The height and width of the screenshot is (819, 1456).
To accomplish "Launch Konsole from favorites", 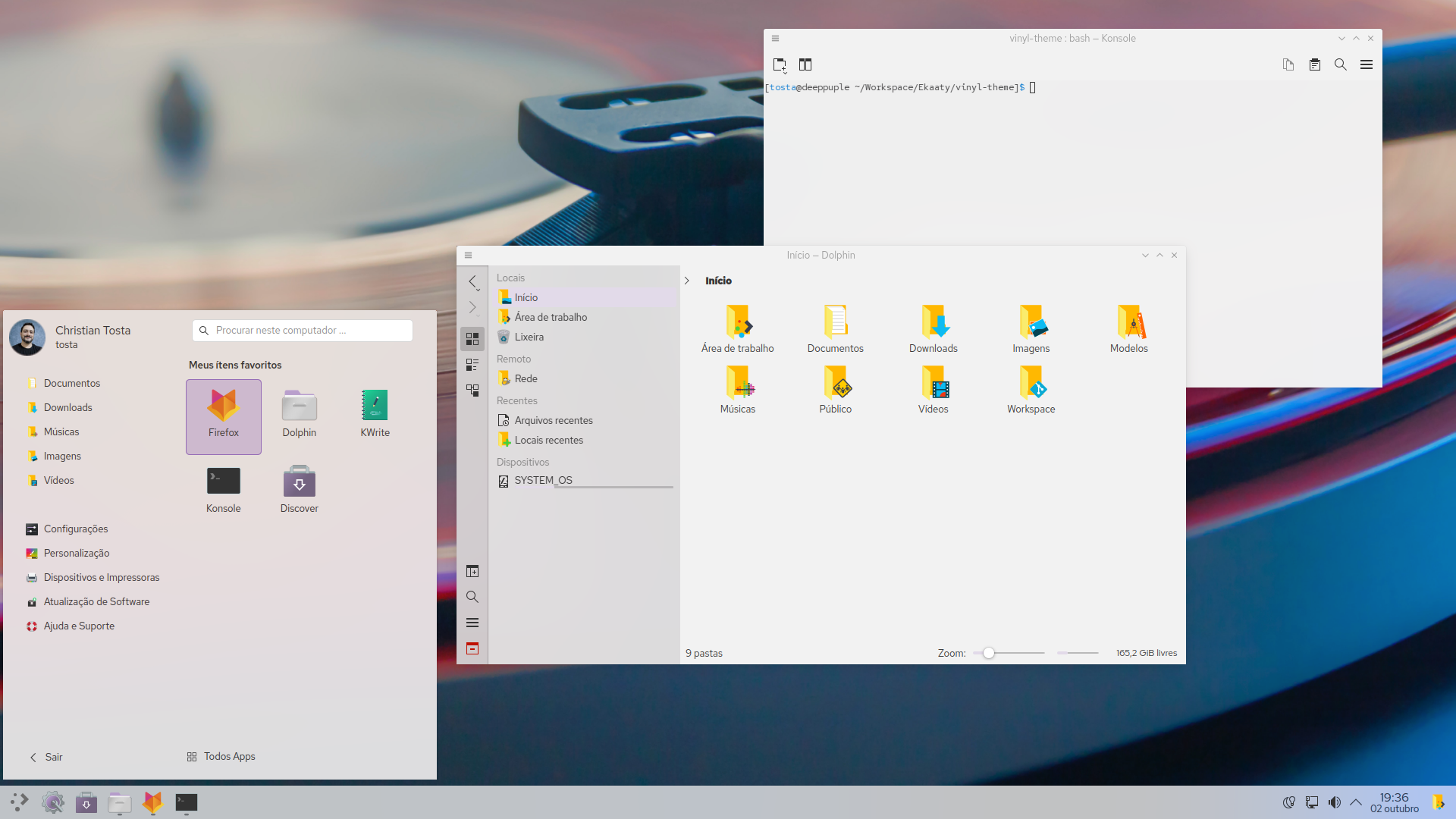I will point(224,493).
